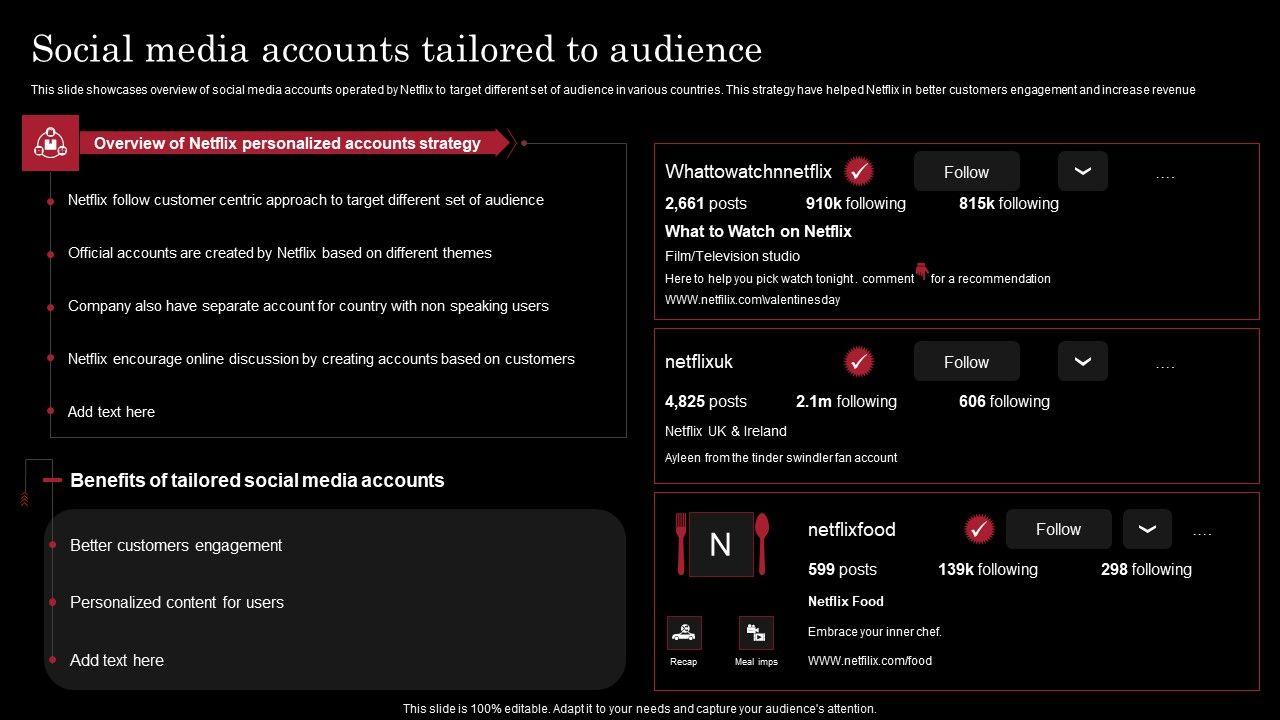The height and width of the screenshot is (720, 1280).
Task: Click the netflixfood N profile logo
Action: (x=720, y=544)
